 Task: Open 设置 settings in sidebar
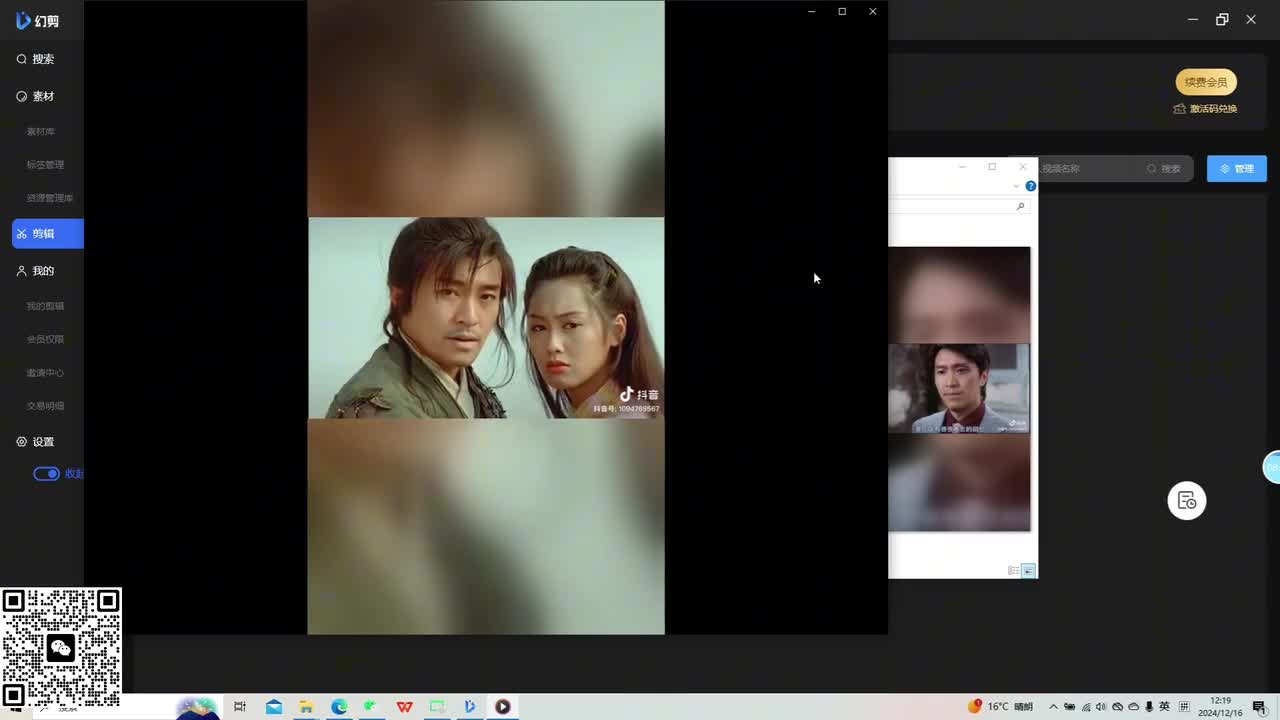pyautogui.click(x=35, y=441)
